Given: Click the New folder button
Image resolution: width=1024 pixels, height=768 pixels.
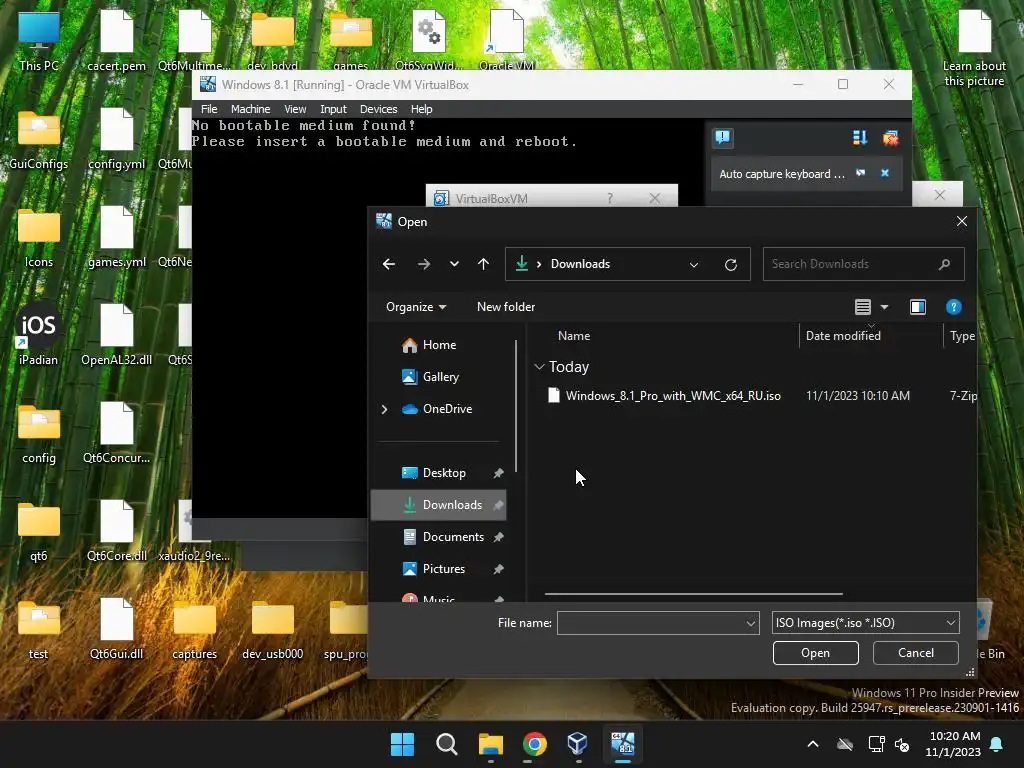Looking at the screenshot, I should [x=505, y=307].
